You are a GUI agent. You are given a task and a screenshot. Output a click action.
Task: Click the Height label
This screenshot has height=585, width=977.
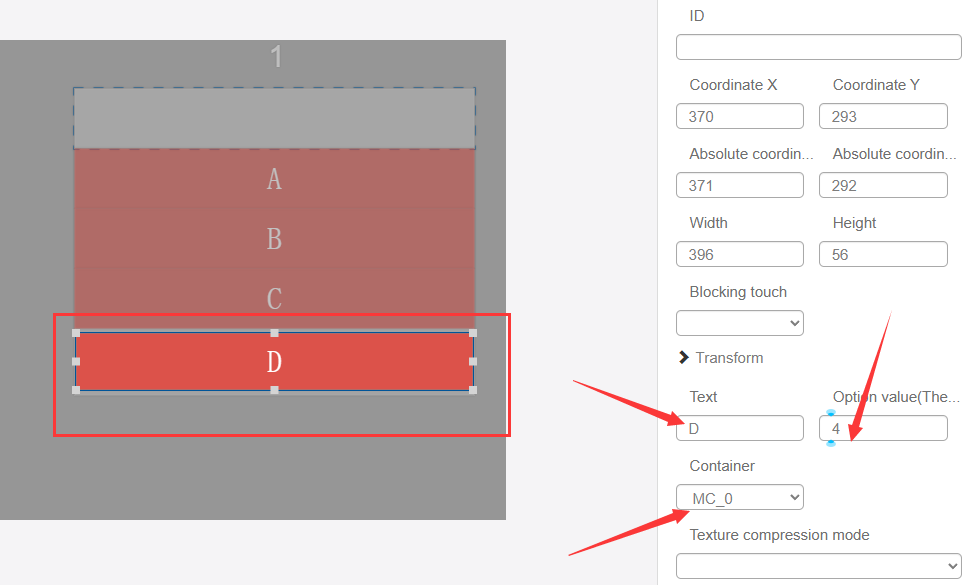[x=854, y=223]
